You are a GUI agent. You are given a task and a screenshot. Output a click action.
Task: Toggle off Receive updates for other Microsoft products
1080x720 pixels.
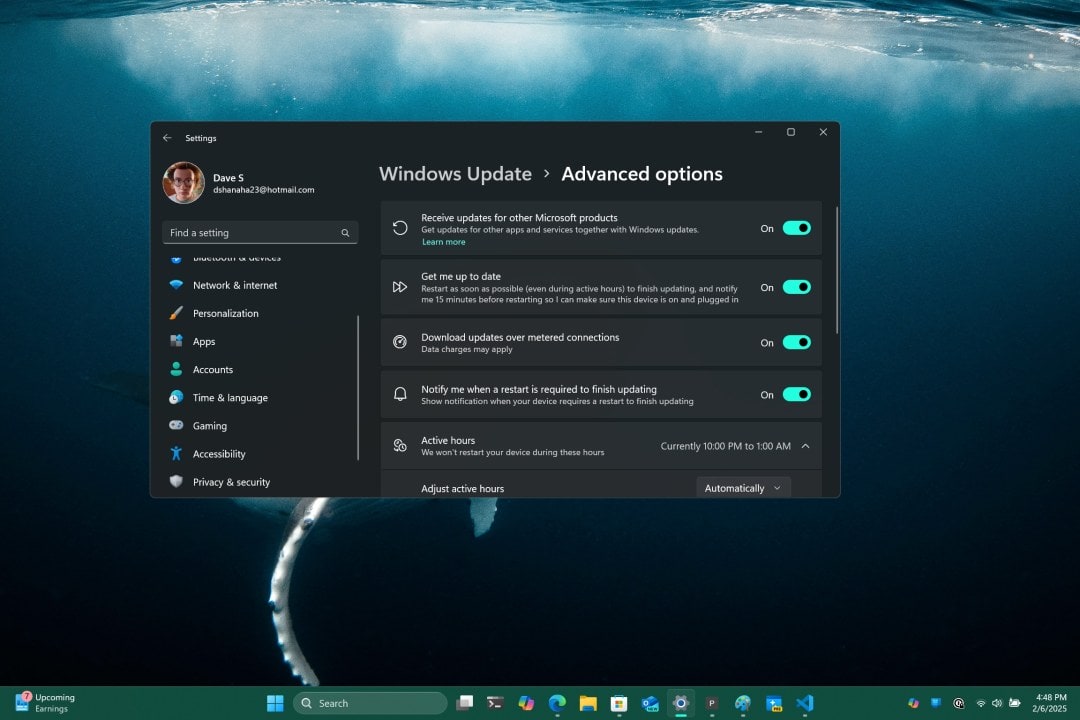click(x=797, y=228)
